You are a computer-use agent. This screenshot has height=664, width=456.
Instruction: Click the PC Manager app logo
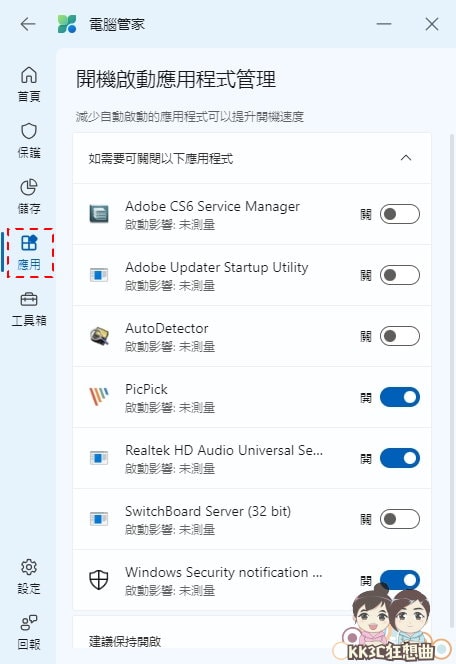tap(67, 24)
